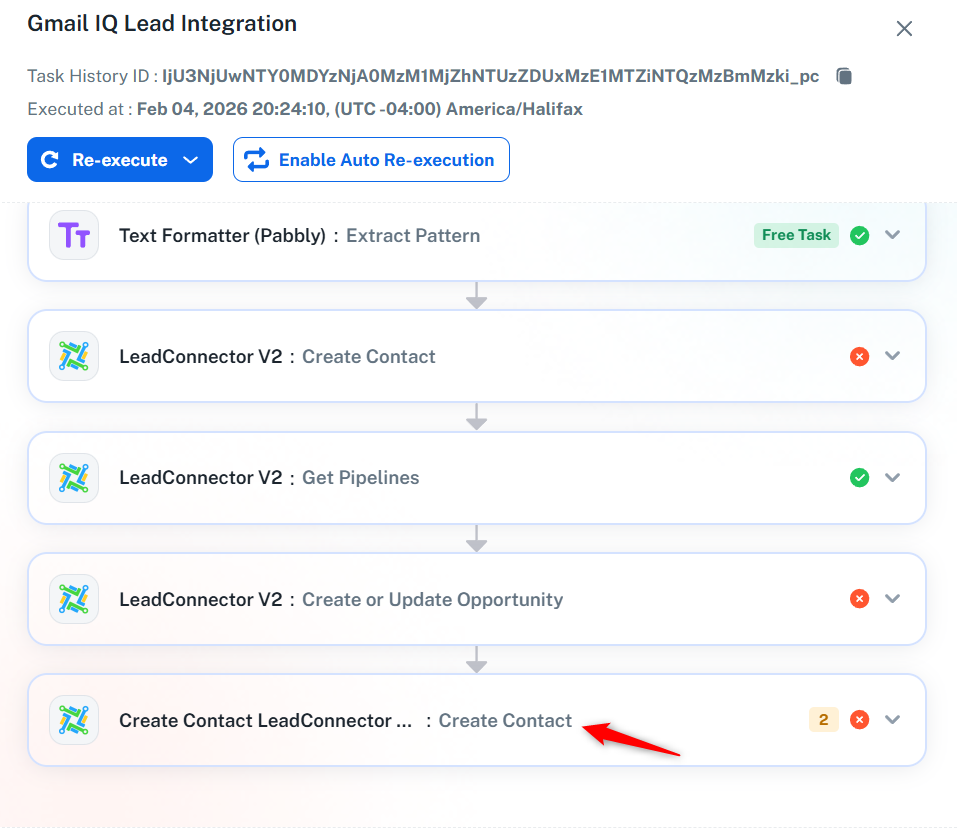The height and width of the screenshot is (839, 957).
Task: Copy the Task History ID
Action: coord(844,77)
